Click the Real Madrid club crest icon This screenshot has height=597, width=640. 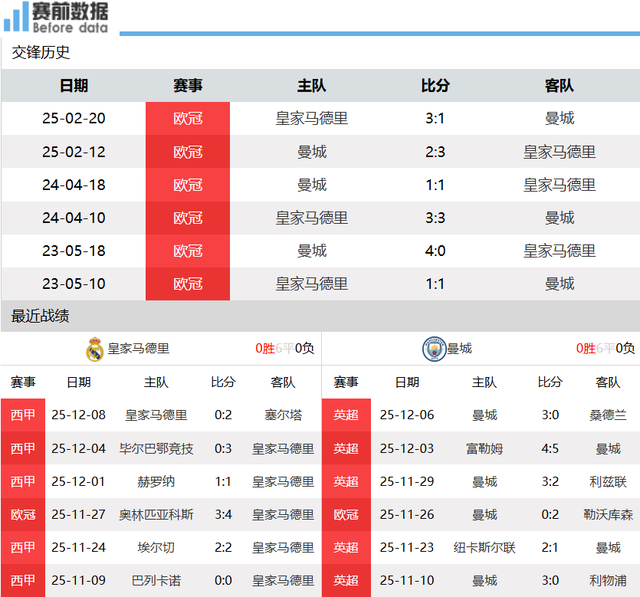[x=95, y=349]
